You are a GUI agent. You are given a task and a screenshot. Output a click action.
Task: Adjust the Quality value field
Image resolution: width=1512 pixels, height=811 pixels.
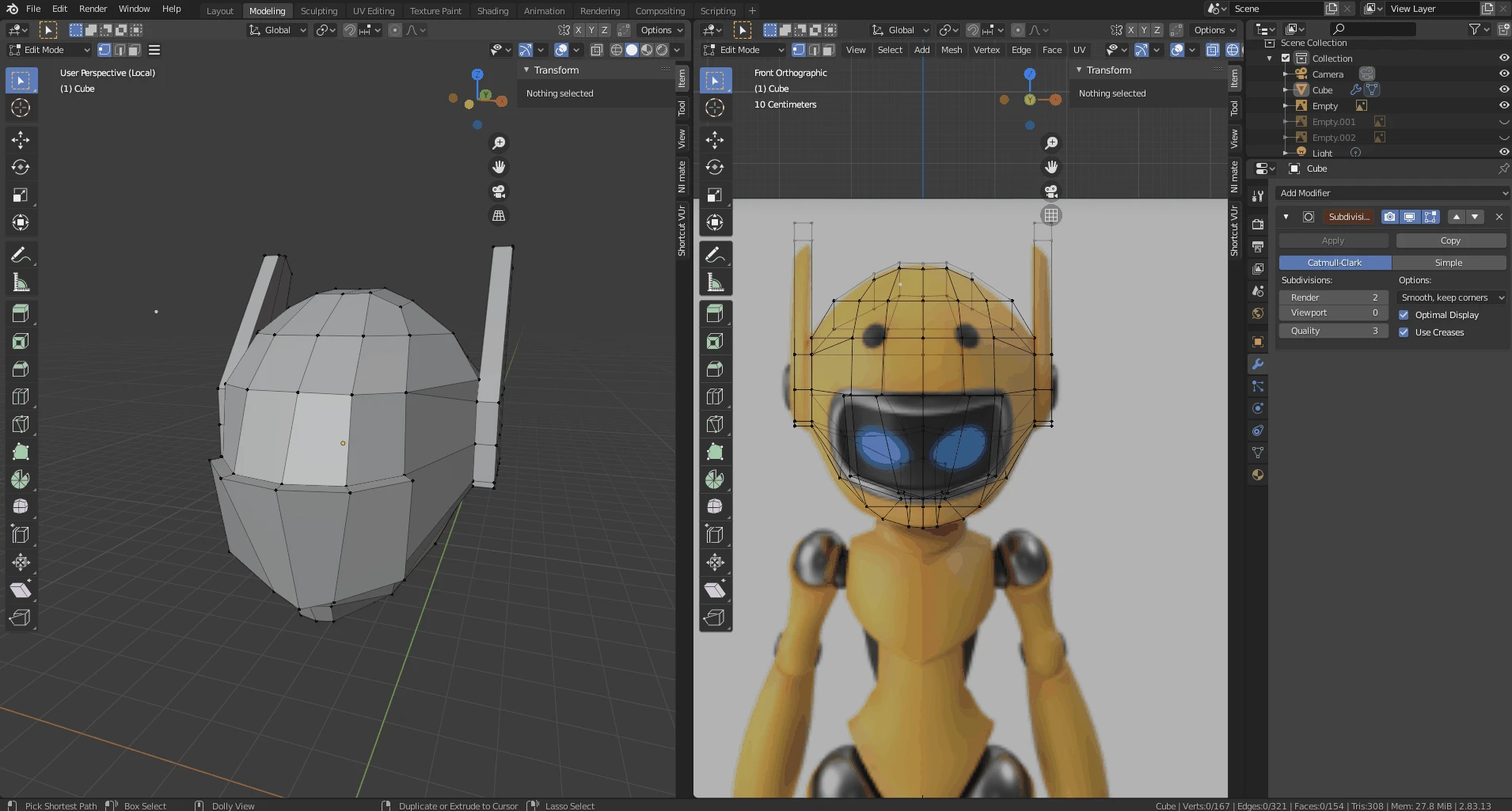click(x=1334, y=331)
